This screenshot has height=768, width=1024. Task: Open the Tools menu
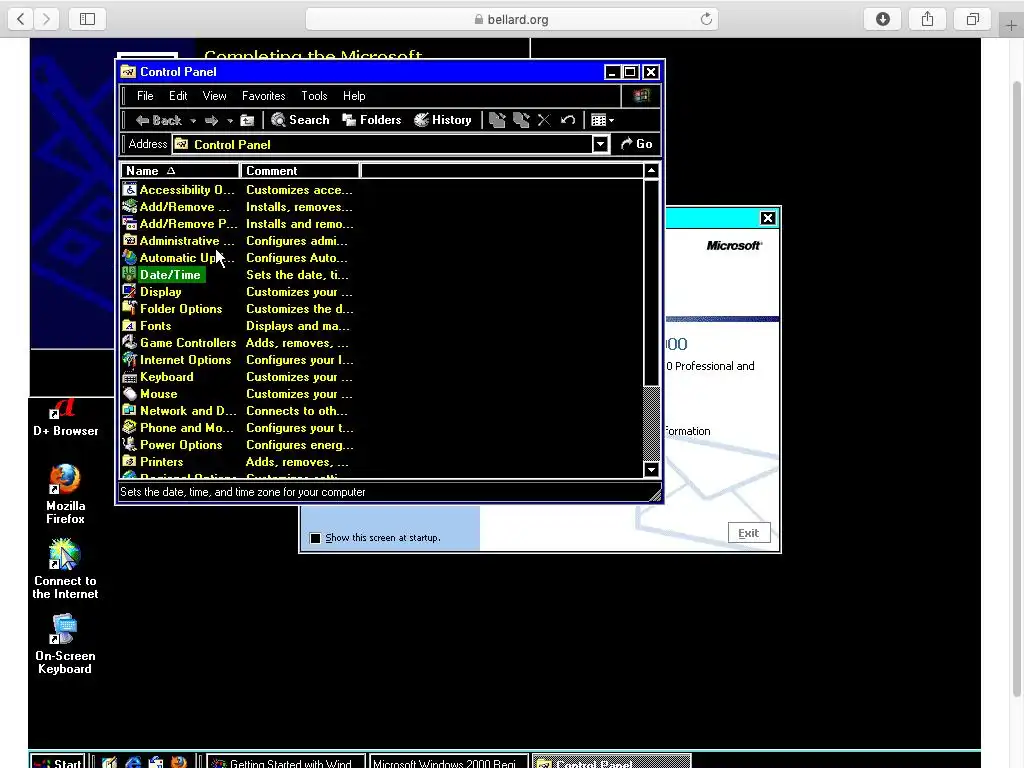pos(314,96)
